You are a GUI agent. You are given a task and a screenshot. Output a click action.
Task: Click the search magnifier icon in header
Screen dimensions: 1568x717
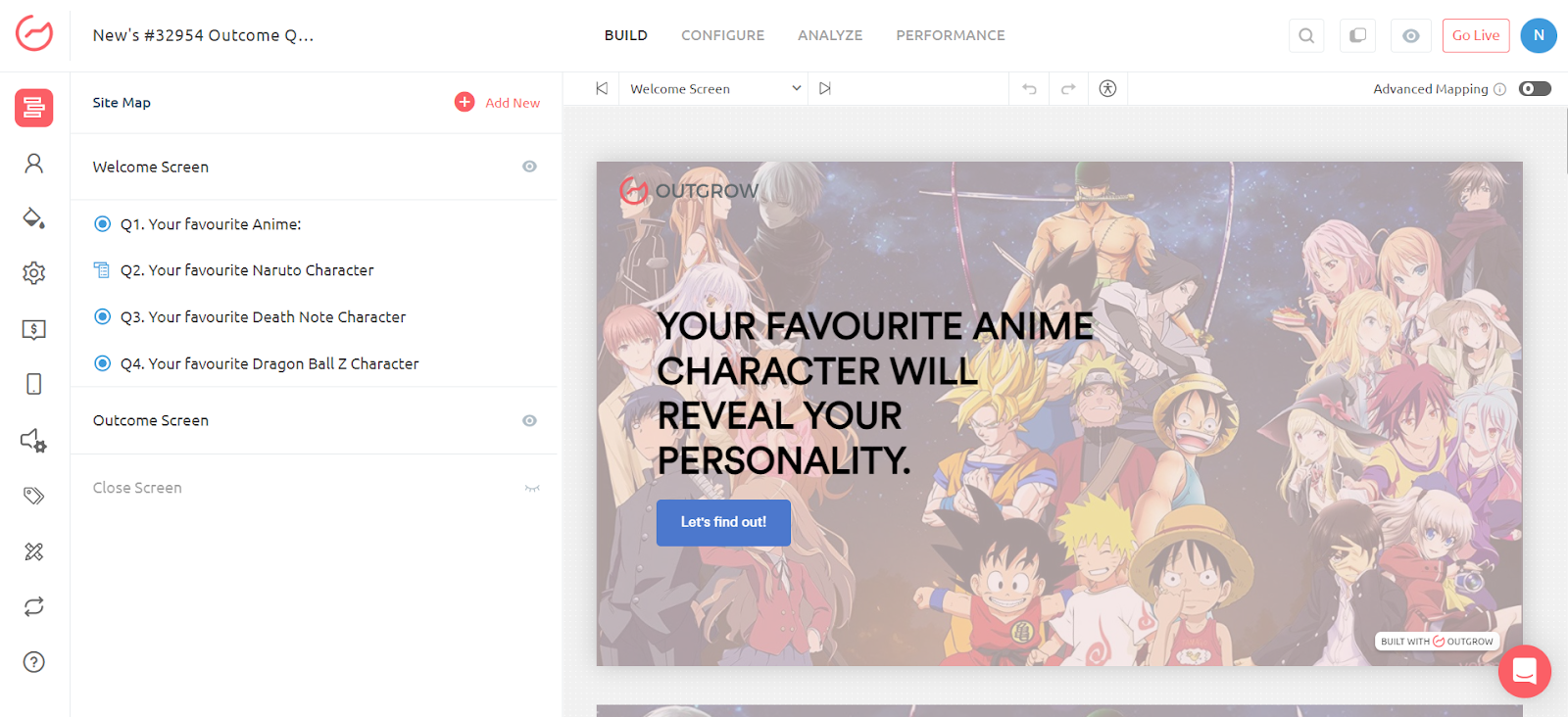(x=1306, y=35)
